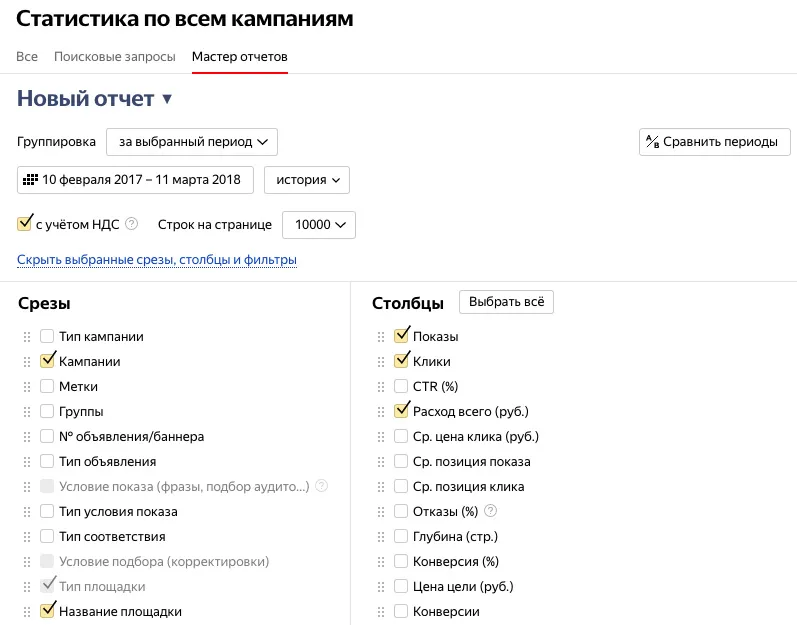797x625 pixels.
Task: Click drag handle beside Тип условия показа
Action: tap(27, 512)
